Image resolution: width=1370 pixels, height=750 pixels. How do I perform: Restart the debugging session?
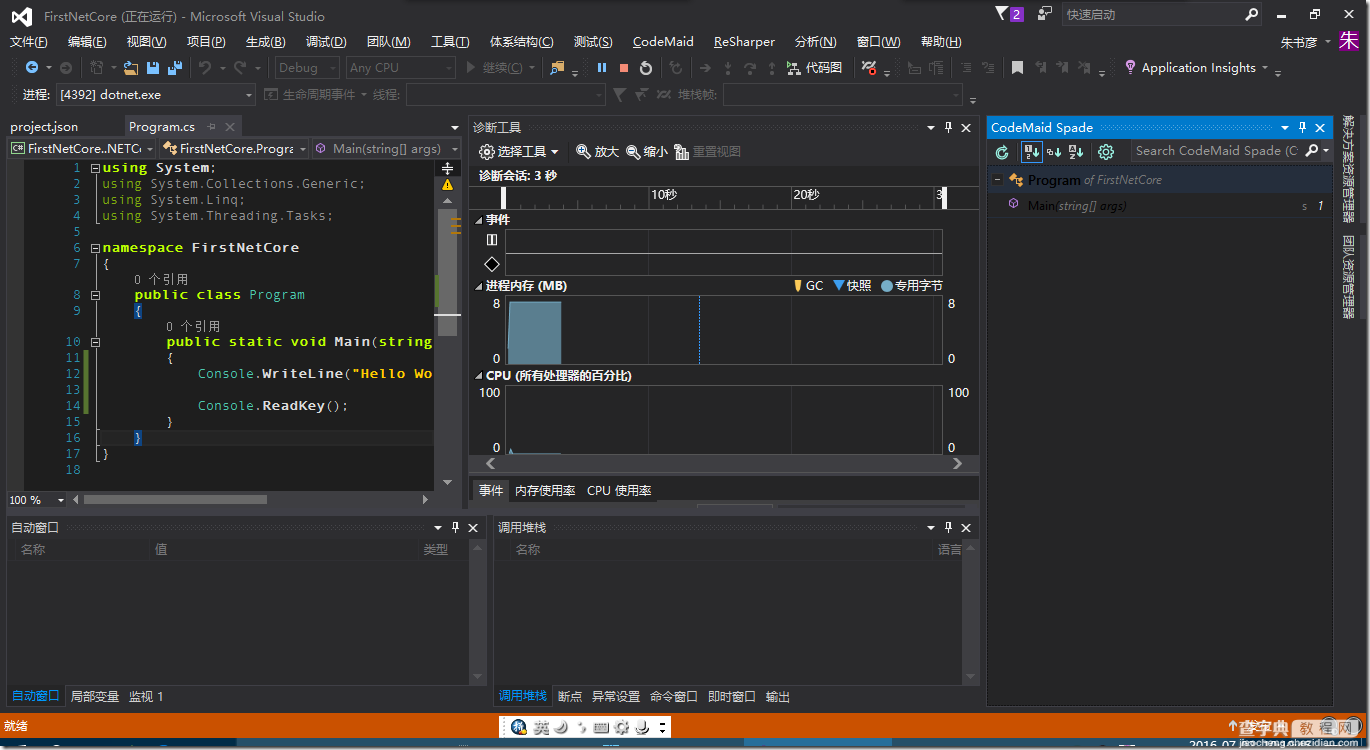[646, 68]
